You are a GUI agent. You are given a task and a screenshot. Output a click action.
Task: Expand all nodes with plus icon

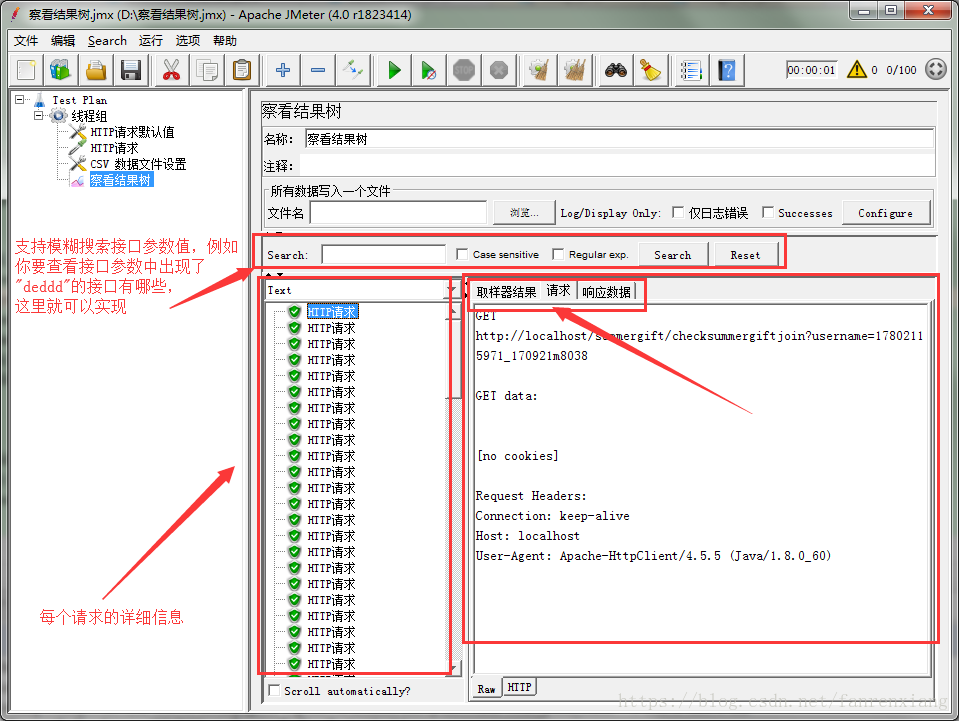283,70
